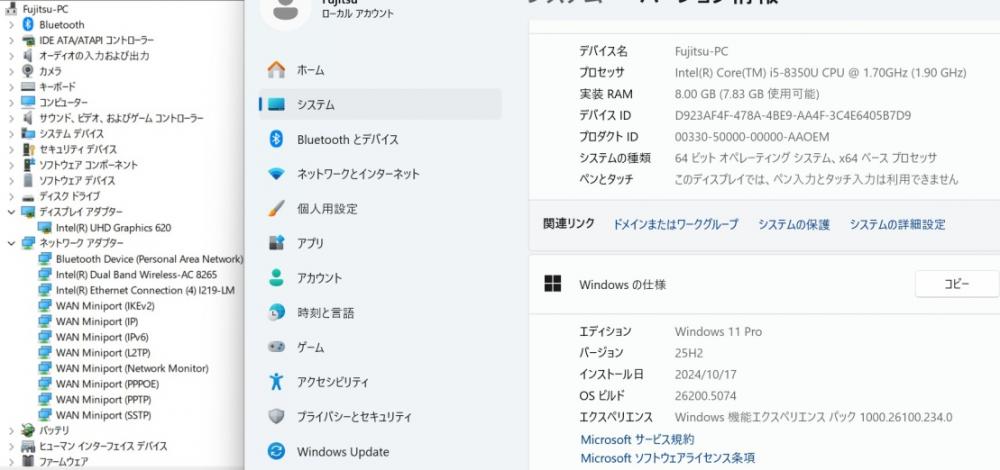The width and height of the screenshot is (1000, 470).
Task: Open システムの詳細設定 link
Action: (897, 224)
